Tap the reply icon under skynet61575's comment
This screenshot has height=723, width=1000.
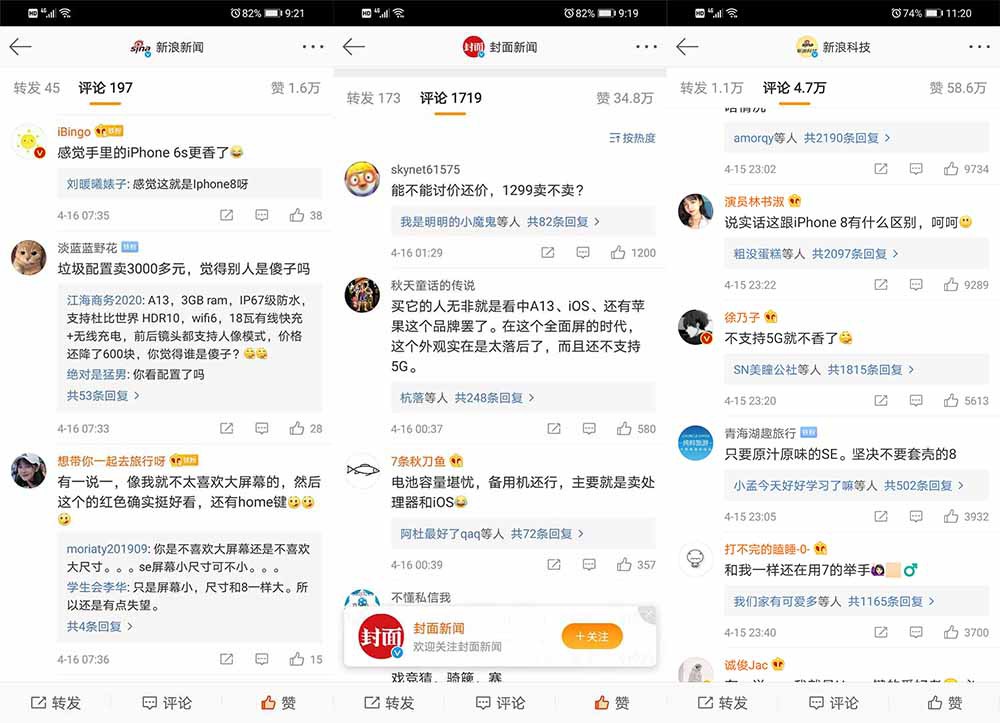pyautogui.click(x=583, y=253)
